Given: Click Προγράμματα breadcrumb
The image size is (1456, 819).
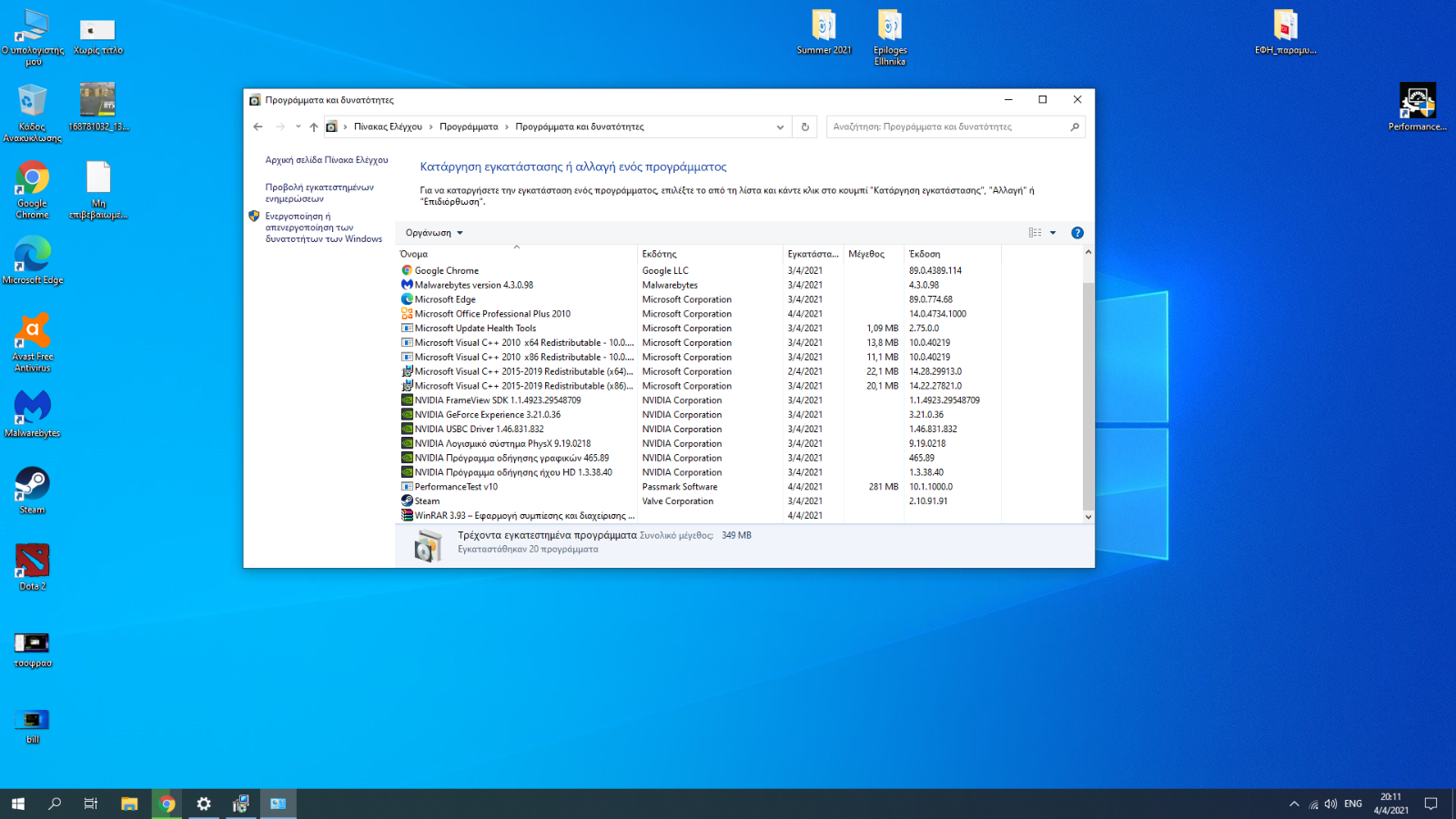Looking at the screenshot, I should (x=469, y=127).
